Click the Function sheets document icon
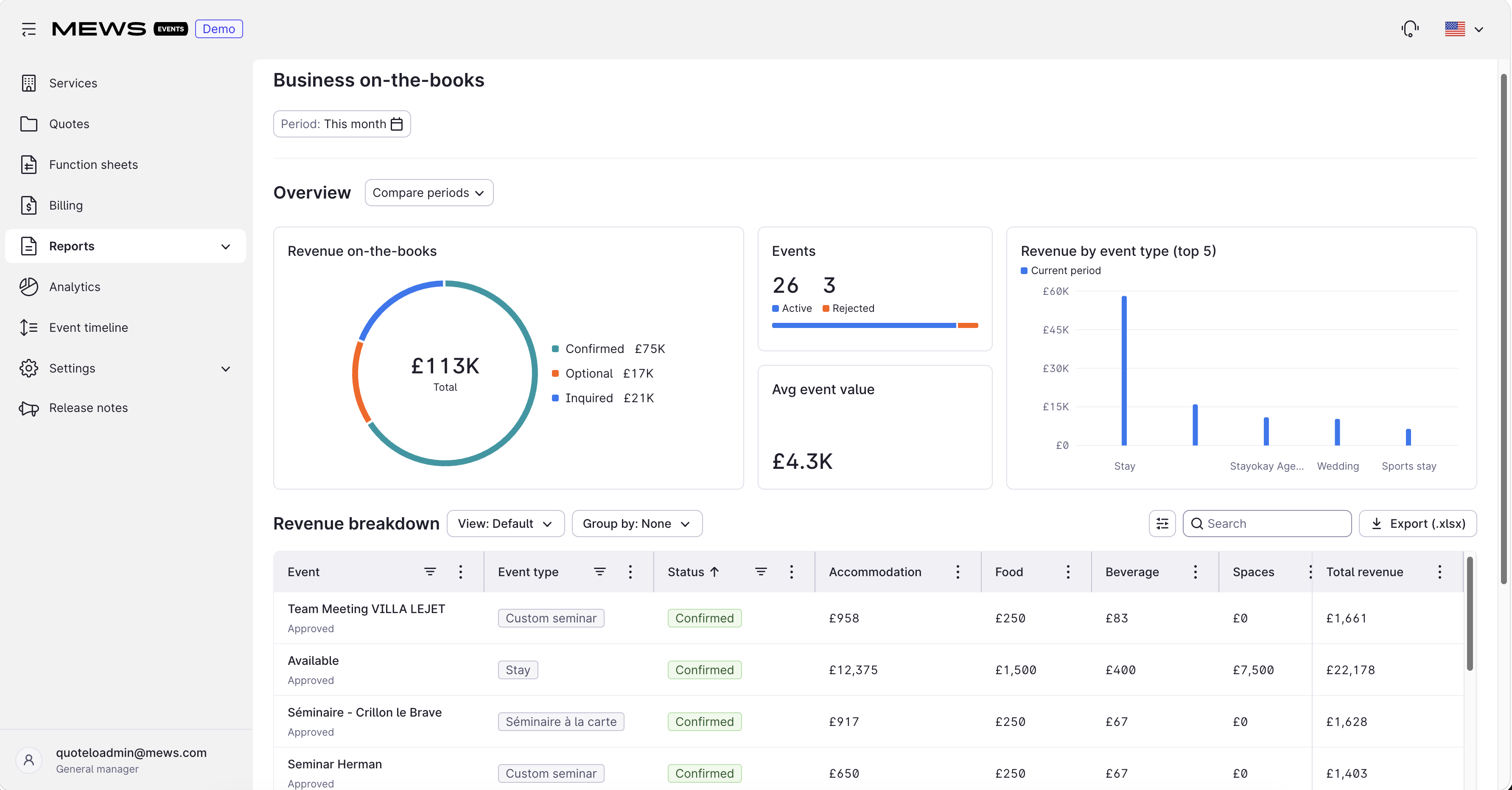The image size is (1512, 790). click(28, 165)
